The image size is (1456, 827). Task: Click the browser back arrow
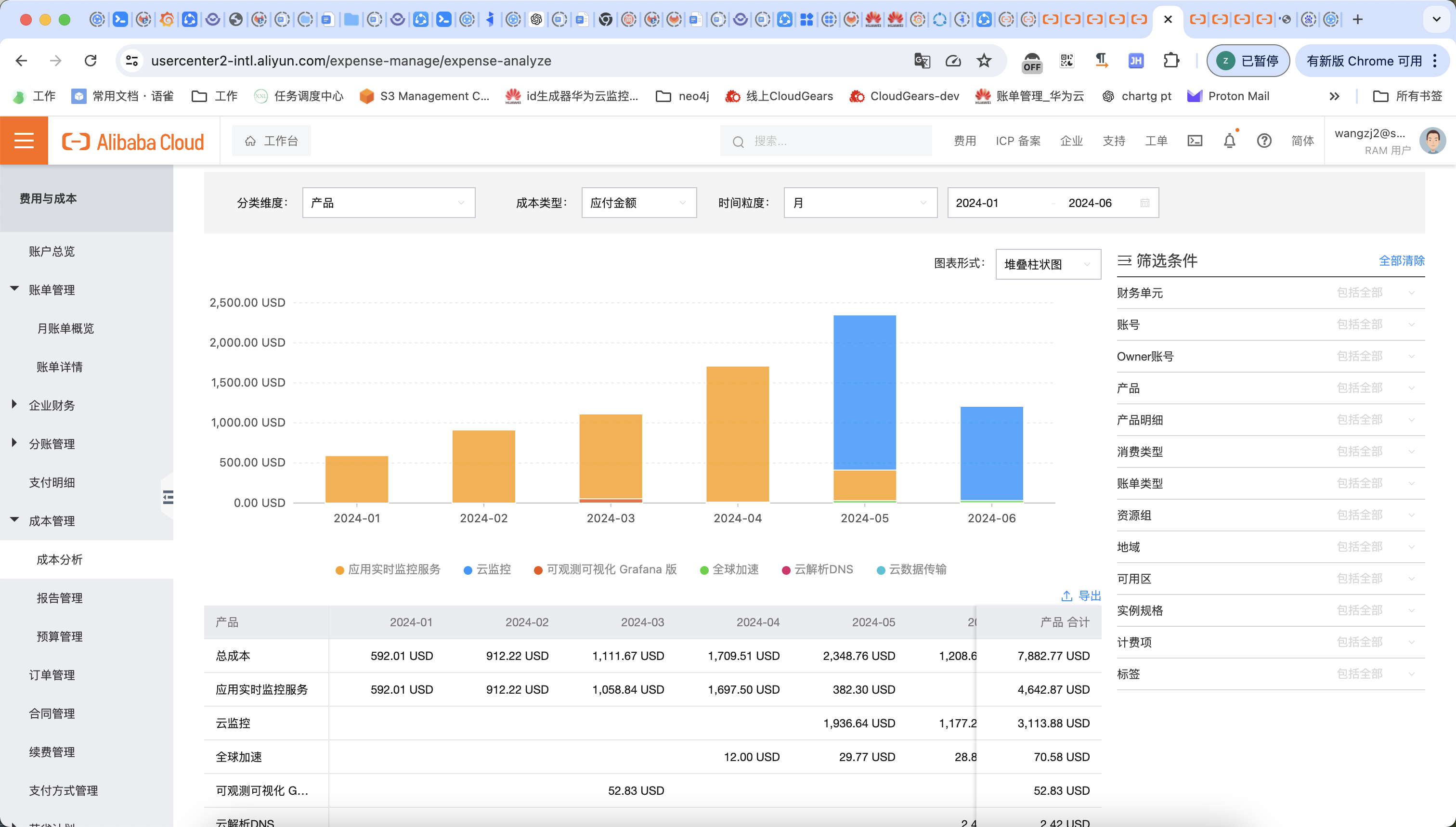(x=22, y=61)
